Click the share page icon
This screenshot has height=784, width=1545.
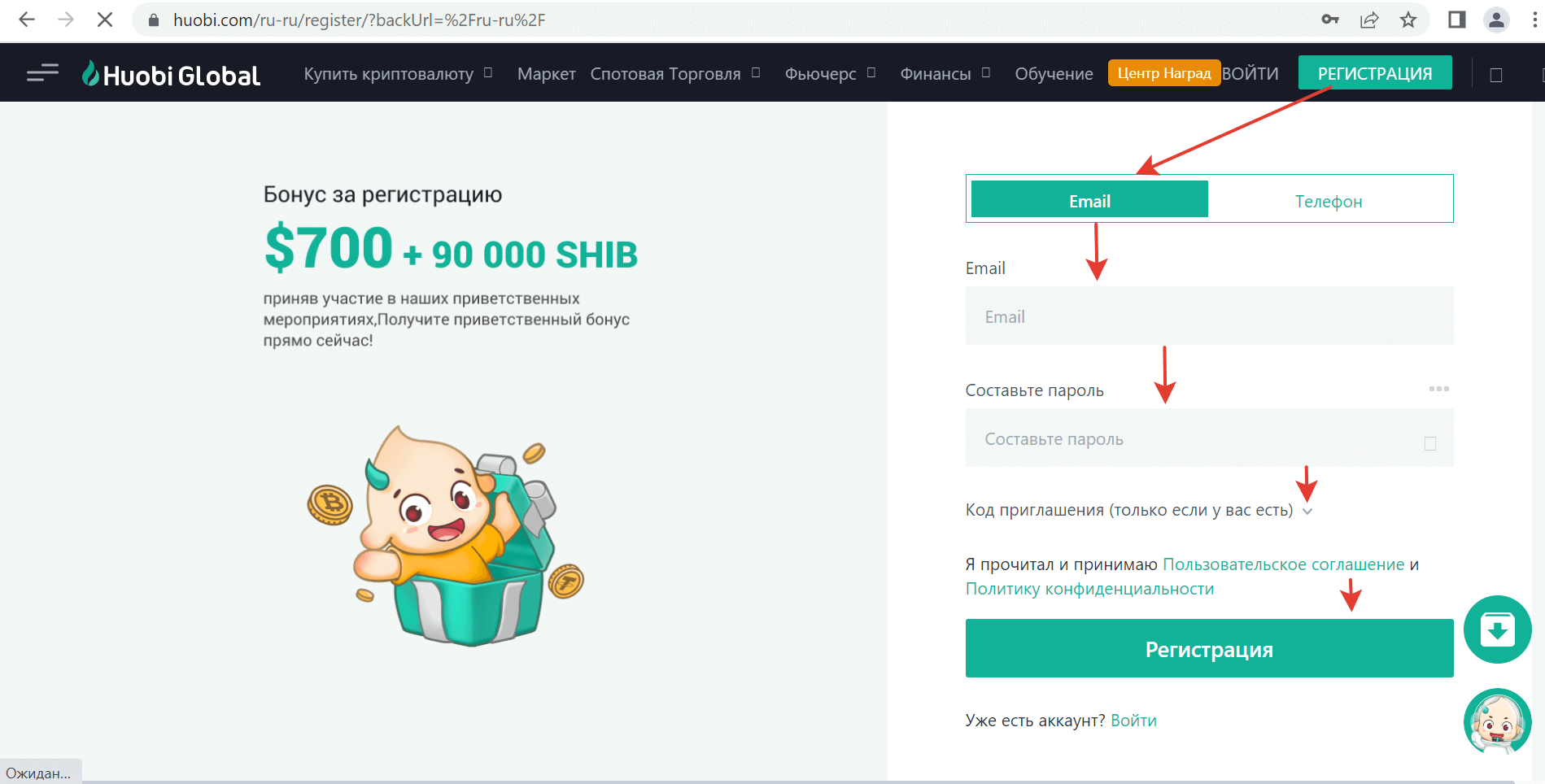[1369, 20]
